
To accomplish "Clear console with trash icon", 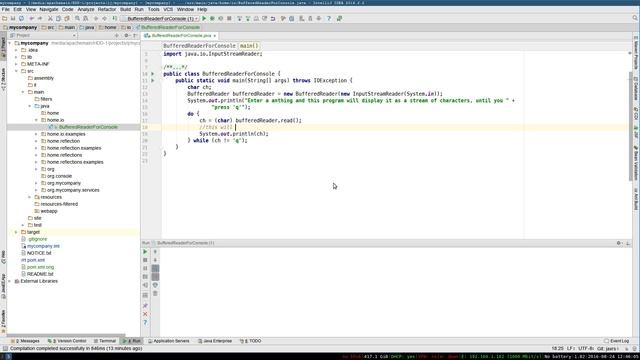I will tap(155, 293).
